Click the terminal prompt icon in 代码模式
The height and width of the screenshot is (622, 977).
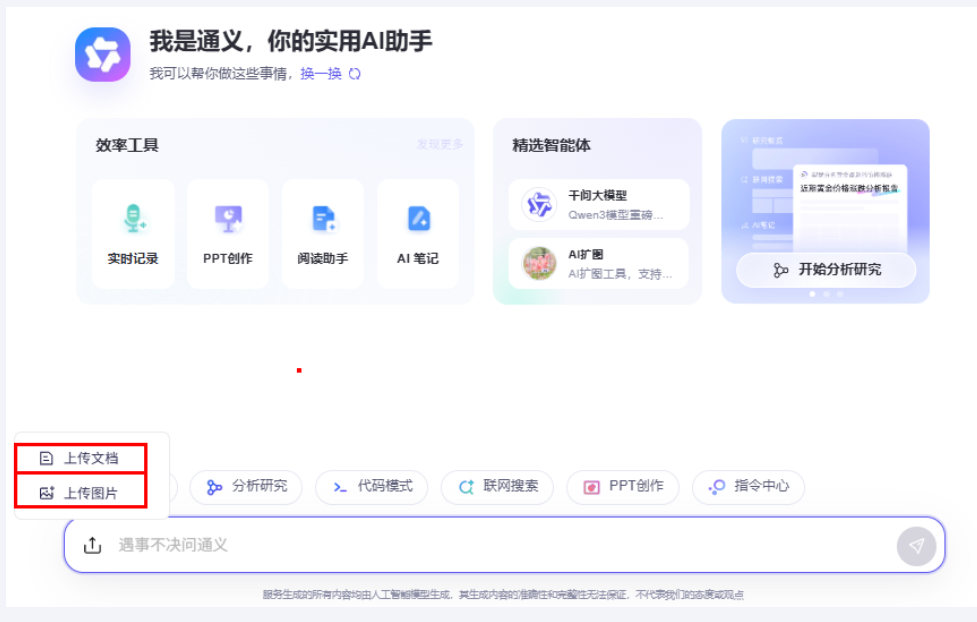coord(340,487)
